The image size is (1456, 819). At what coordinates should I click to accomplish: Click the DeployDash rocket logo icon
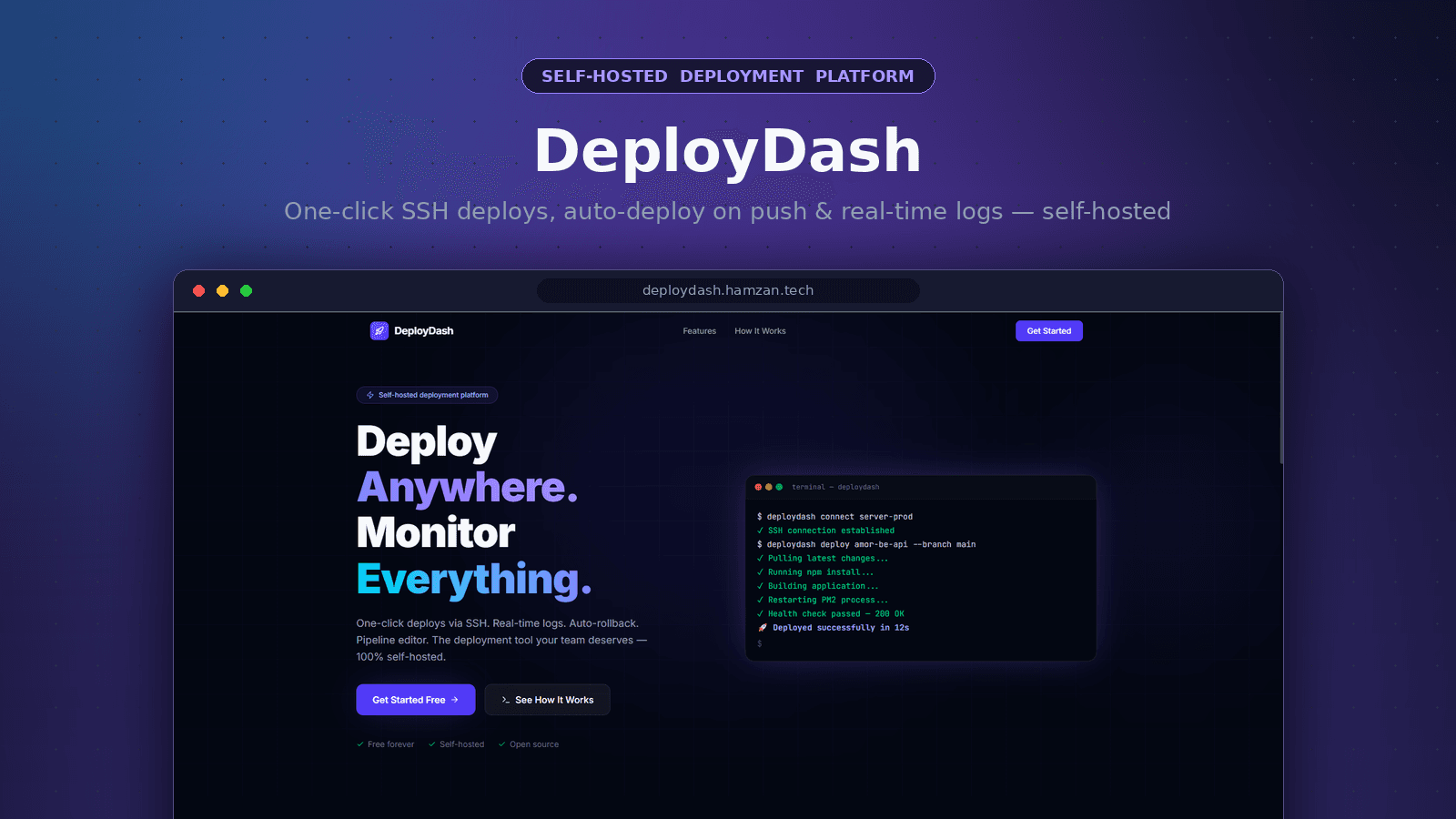[x=379, y=331]
